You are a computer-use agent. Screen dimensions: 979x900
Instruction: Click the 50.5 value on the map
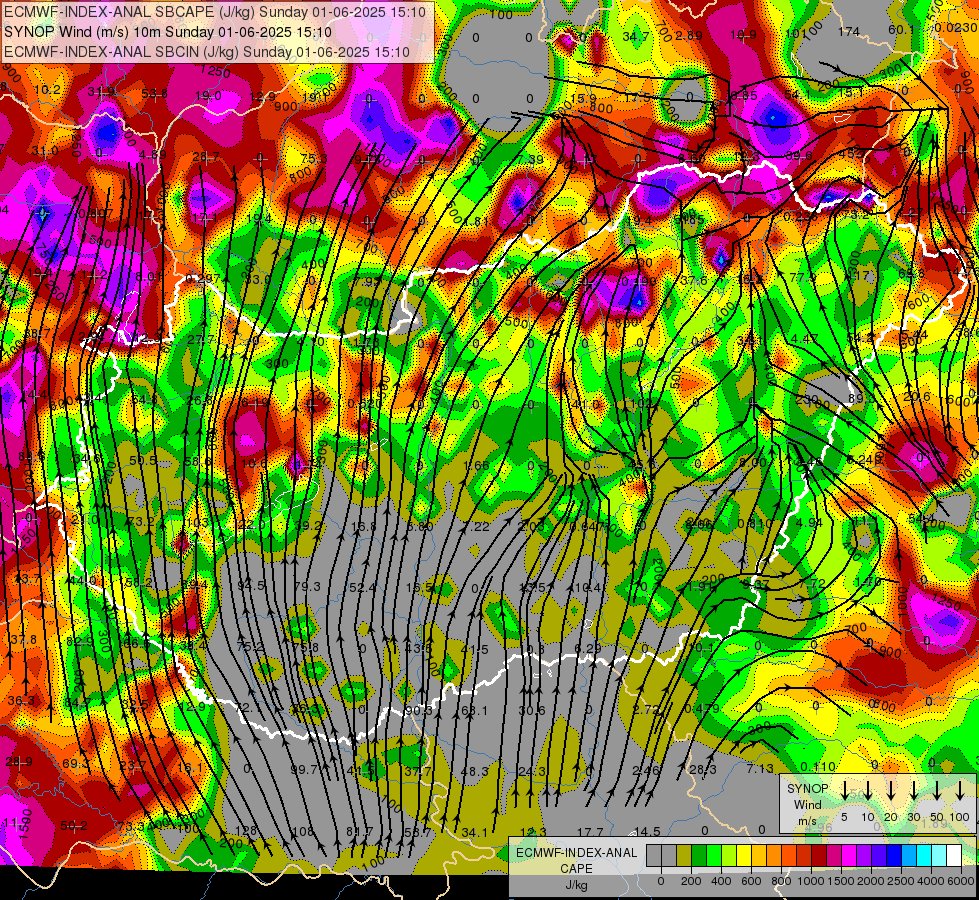click(143, 460)
